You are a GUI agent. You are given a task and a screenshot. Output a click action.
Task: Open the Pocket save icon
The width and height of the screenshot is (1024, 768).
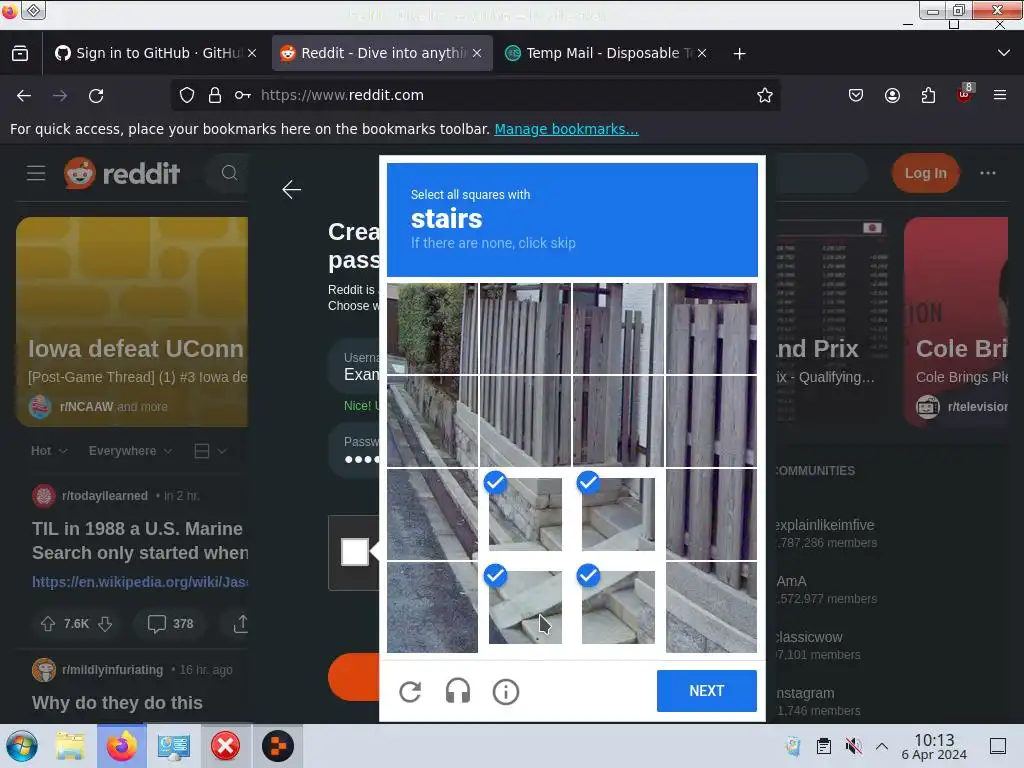click(856, 95)
